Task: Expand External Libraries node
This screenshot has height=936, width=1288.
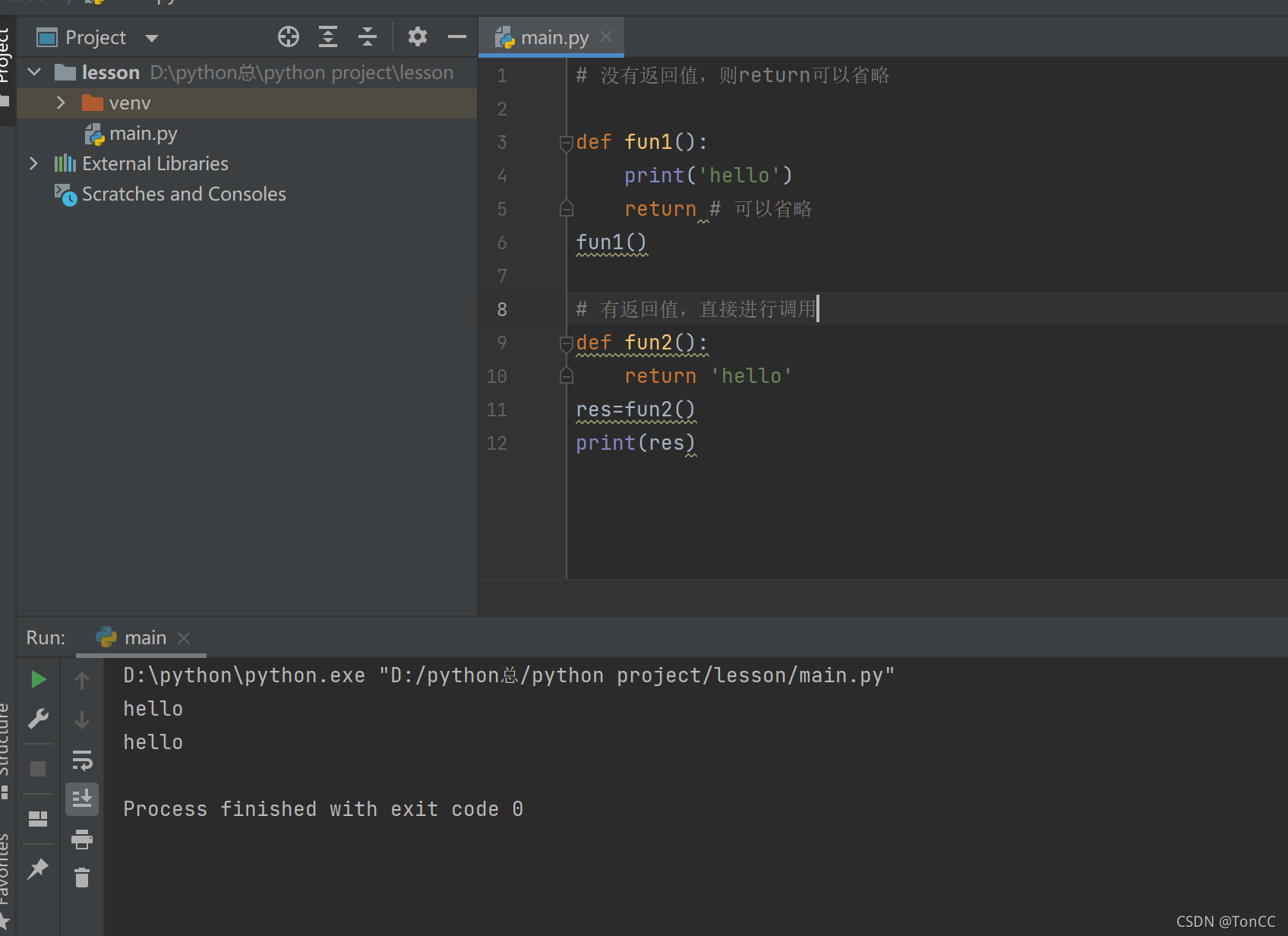Action: [33, 163]
